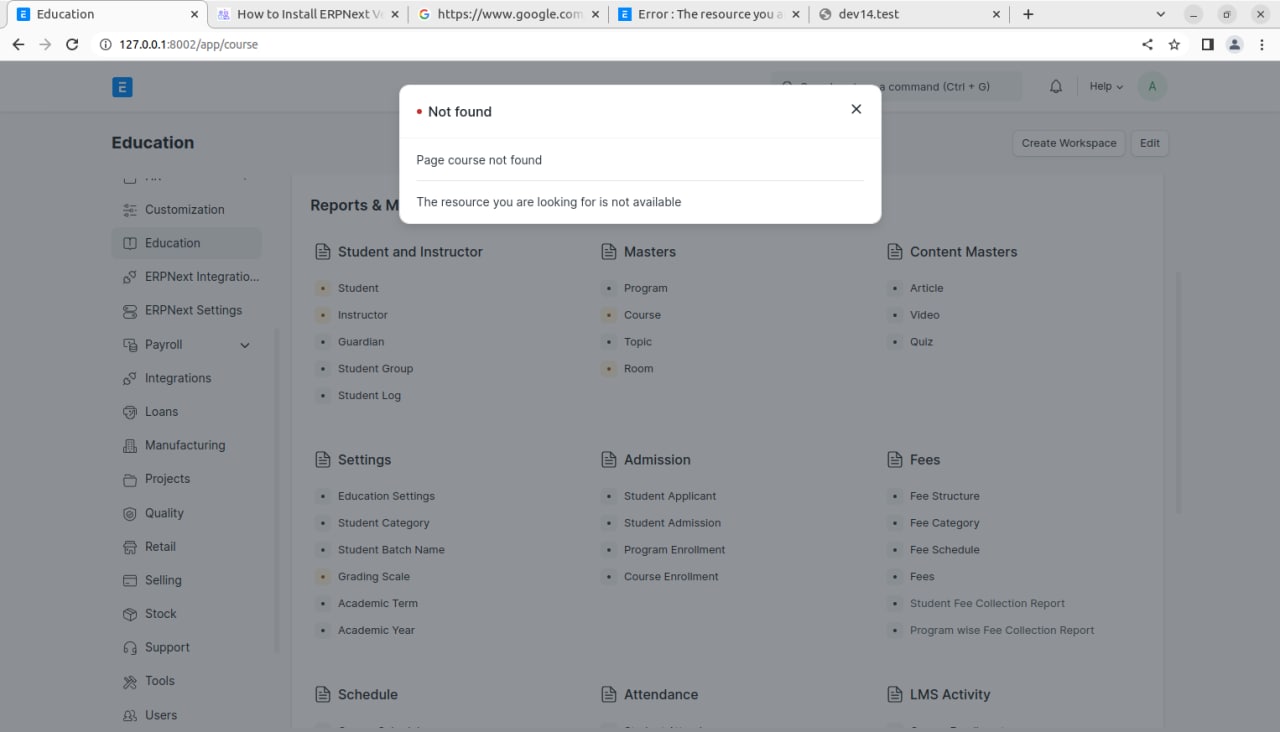The image size is (1280, 732).
Task: Click the Manufacturing sidebar icon
Action: click(x=129, y=446)
